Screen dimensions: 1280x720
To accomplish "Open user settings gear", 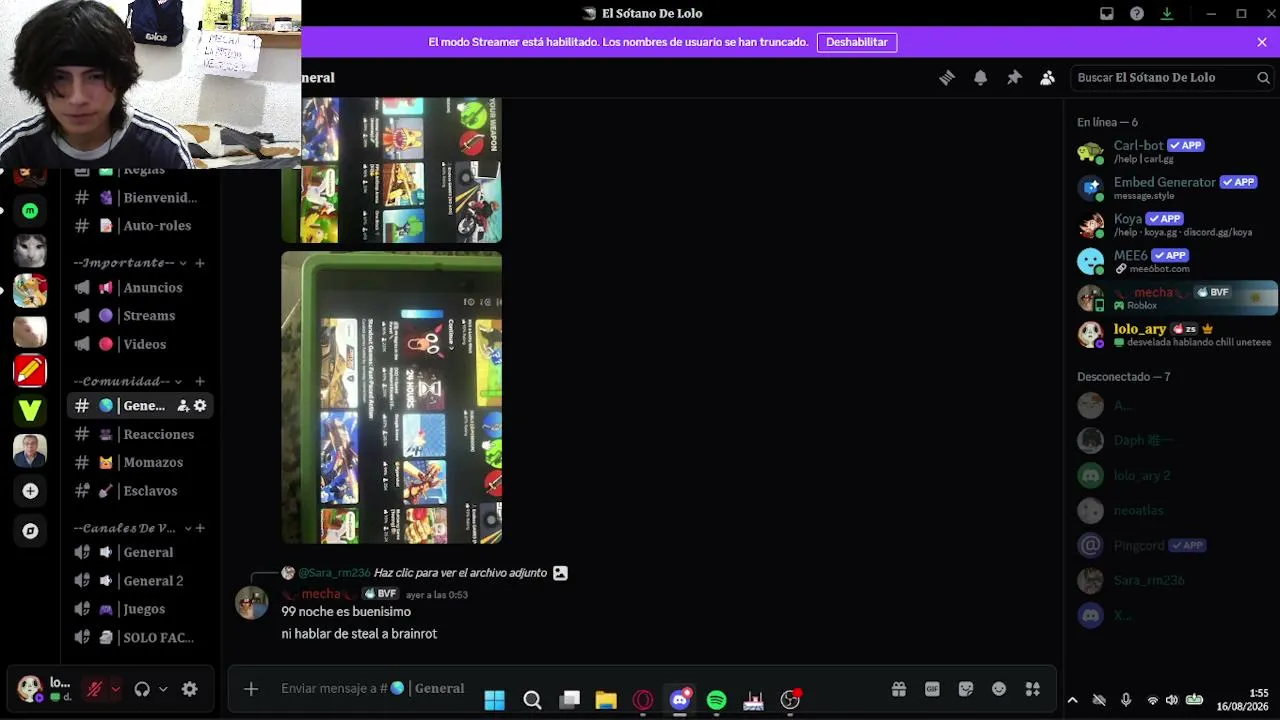I will [189, 689].
